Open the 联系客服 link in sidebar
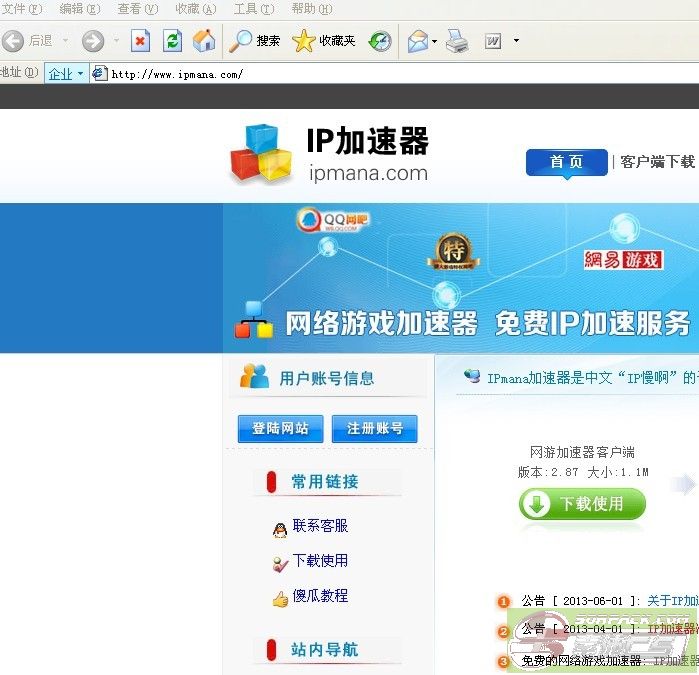Viewport: 699px width, 675px height. pyautogui.click(x=319, y=526)
